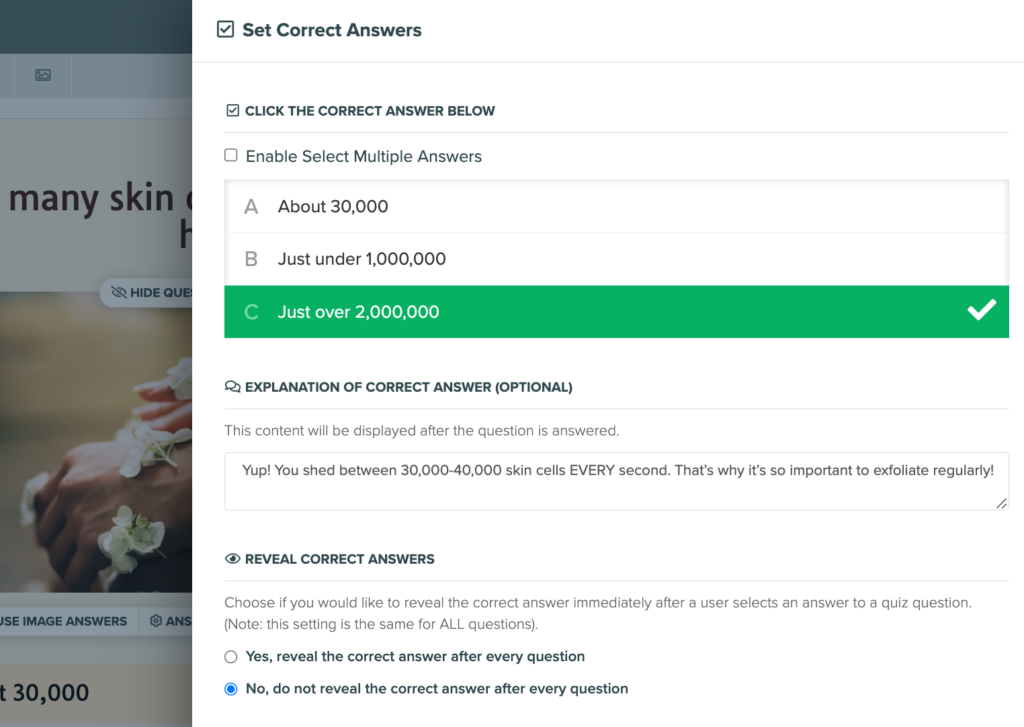Click the white checkmark on answer C
This screenshot has height=727, width=1024.
pos(982,310)
